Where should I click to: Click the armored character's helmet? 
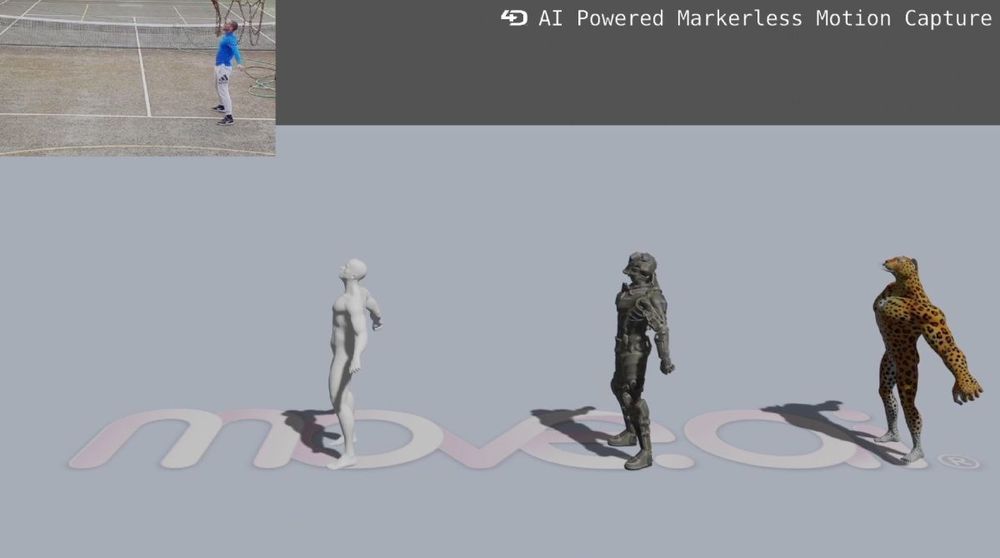tap(639, 265)
